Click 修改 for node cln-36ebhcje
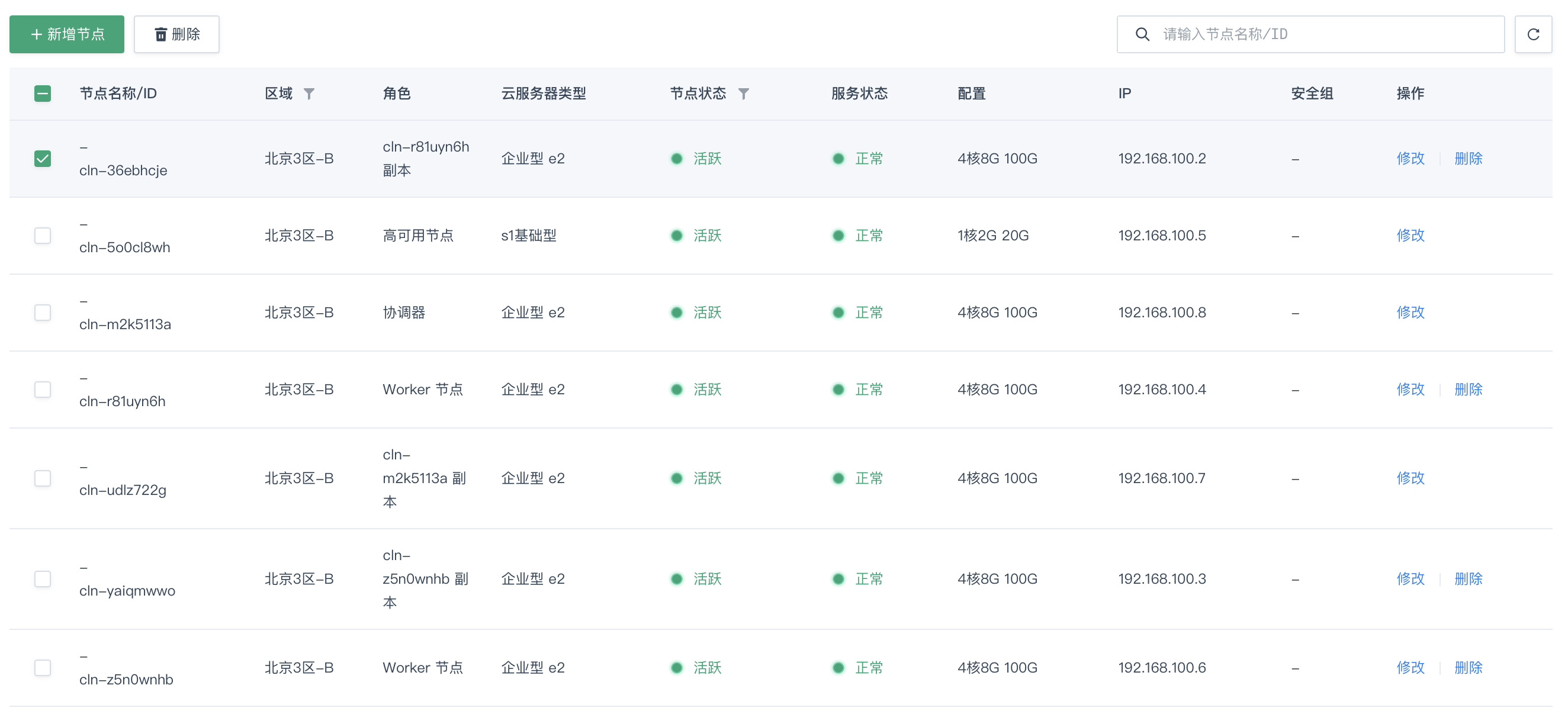Image resolution: width=1568 pixels, height=714 pixels. (1410, 159)
